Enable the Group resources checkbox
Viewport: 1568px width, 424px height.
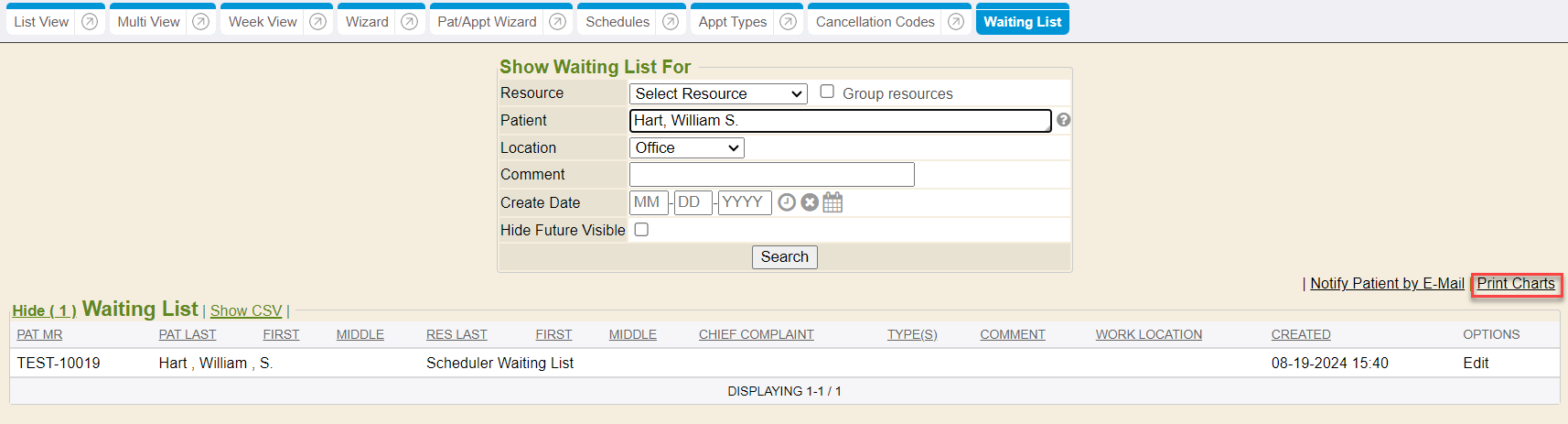coord(827,92)
